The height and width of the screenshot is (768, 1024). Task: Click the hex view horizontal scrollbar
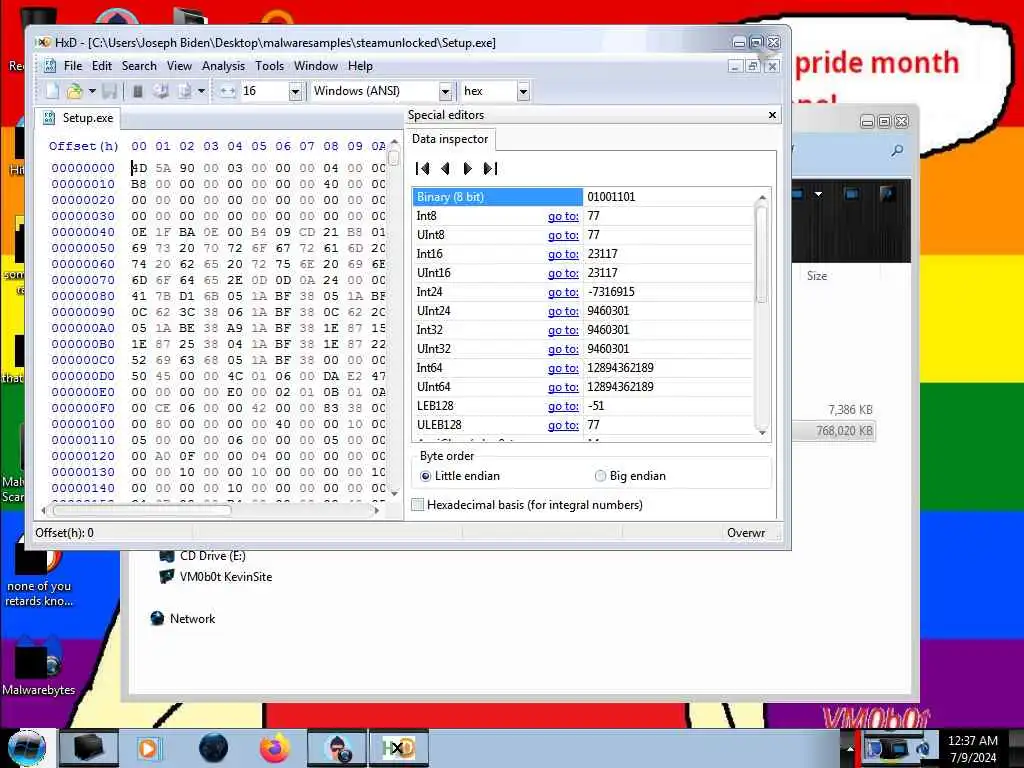click(x=210, y=511)
